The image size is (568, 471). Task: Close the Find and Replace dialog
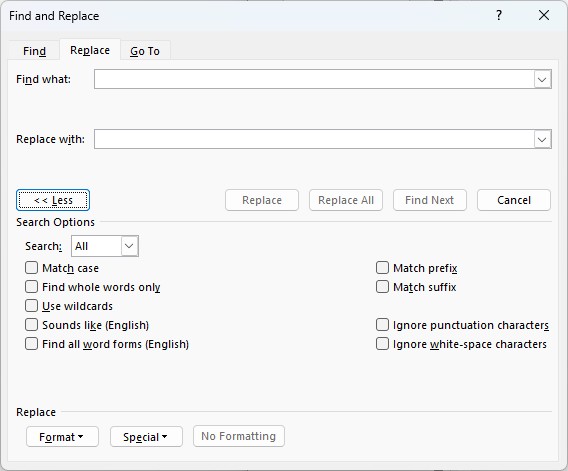click(x=544, y=16)
